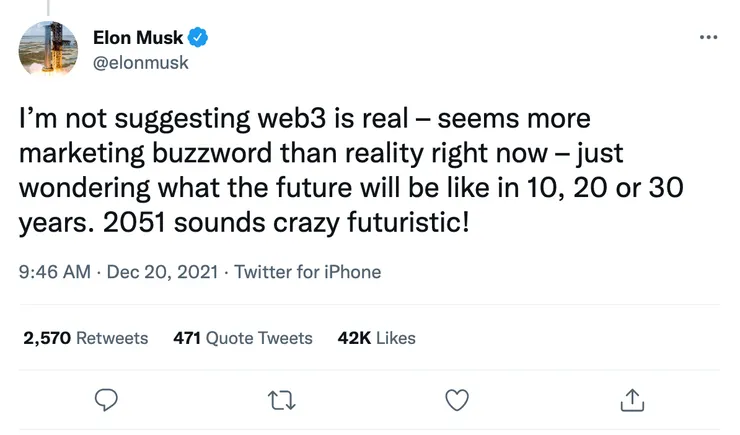
Task: Retweet using the arrows icon
Action: [281, 400]
